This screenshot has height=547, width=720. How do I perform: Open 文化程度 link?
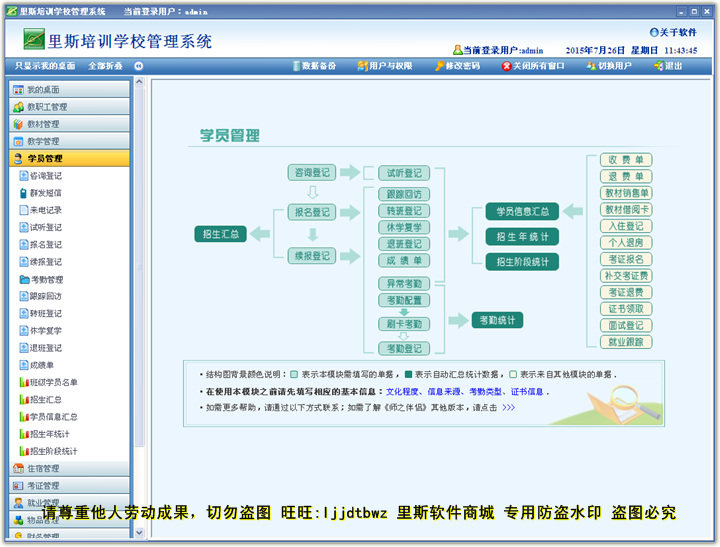point(402,392)
